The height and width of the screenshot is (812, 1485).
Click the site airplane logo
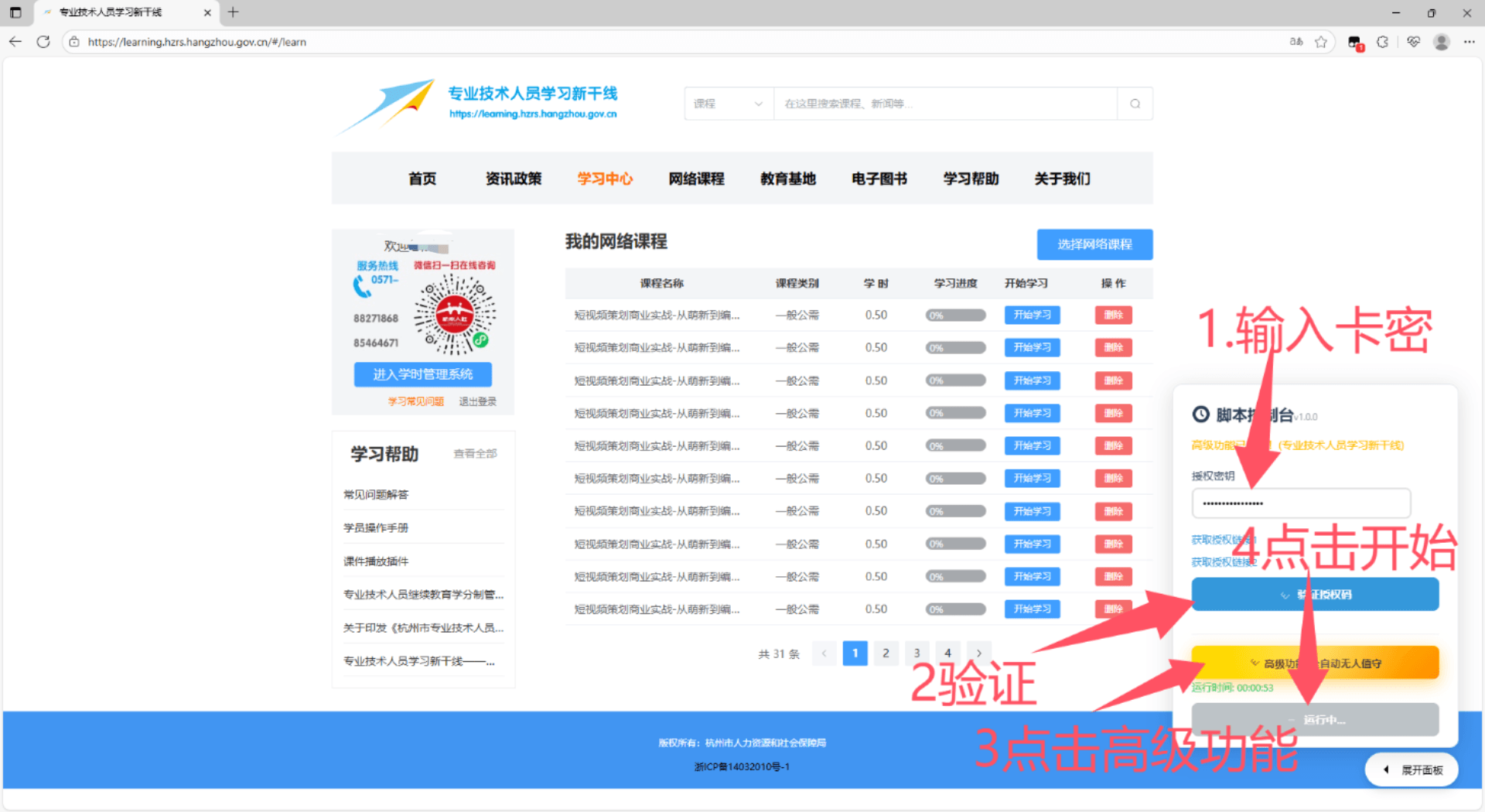click(x=387, y=106)
